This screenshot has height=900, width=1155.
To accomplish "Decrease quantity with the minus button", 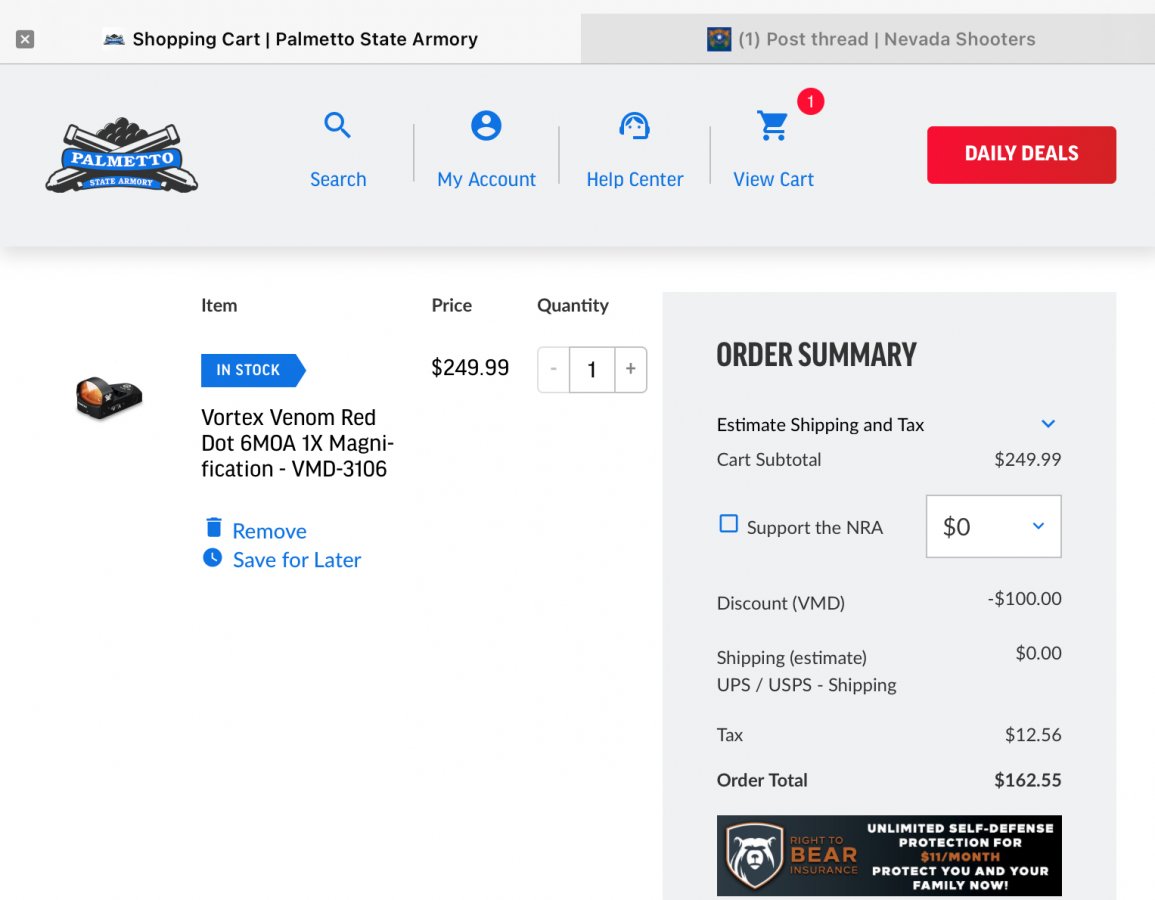I will (x=553, y=369).
